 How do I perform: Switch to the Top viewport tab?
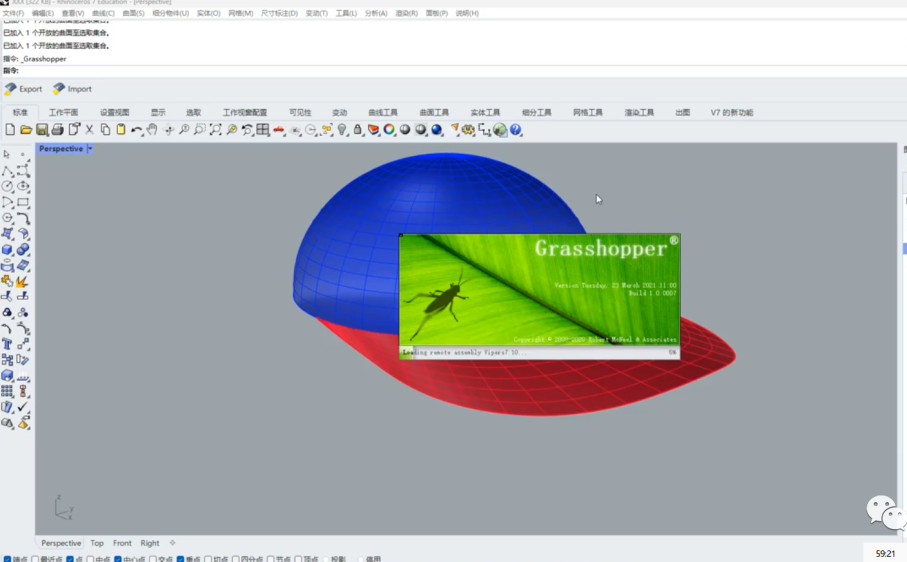click(97, 543)
